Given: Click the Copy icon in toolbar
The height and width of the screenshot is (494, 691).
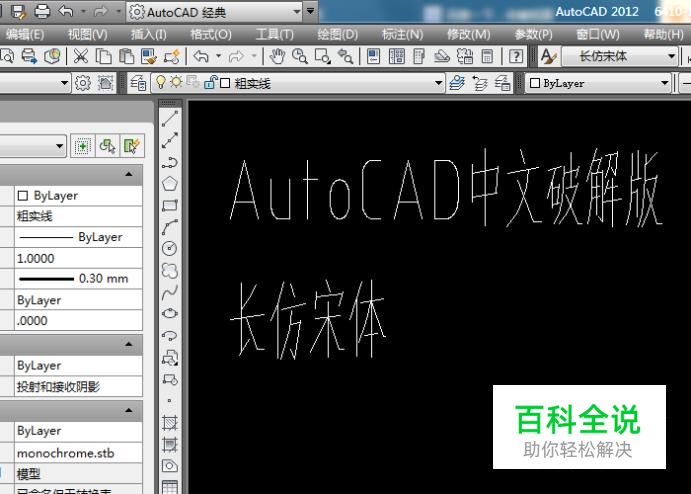Looking at the screenshot, I should pos(104,56).
